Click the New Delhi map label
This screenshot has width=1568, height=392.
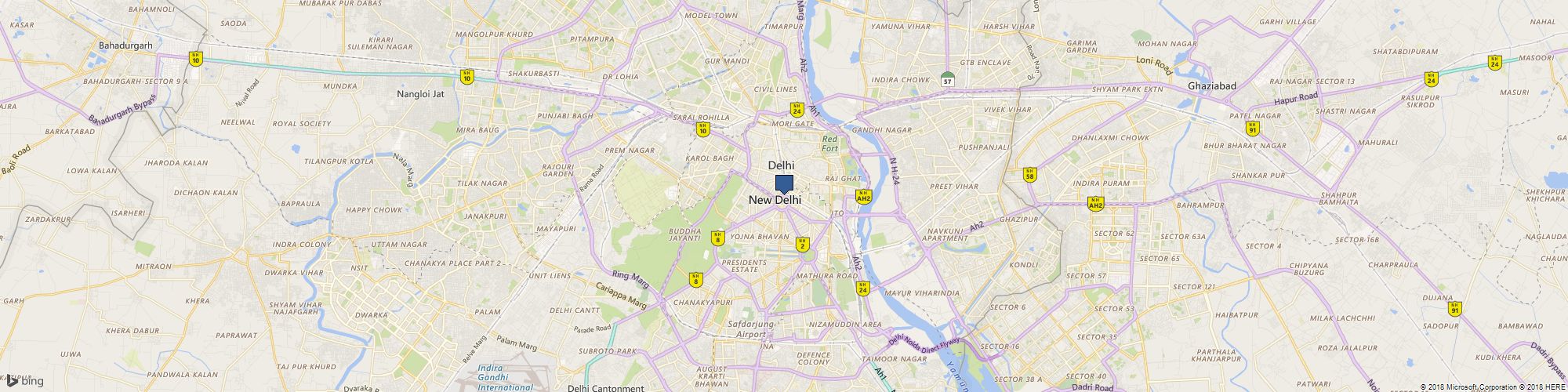point(775,201)
